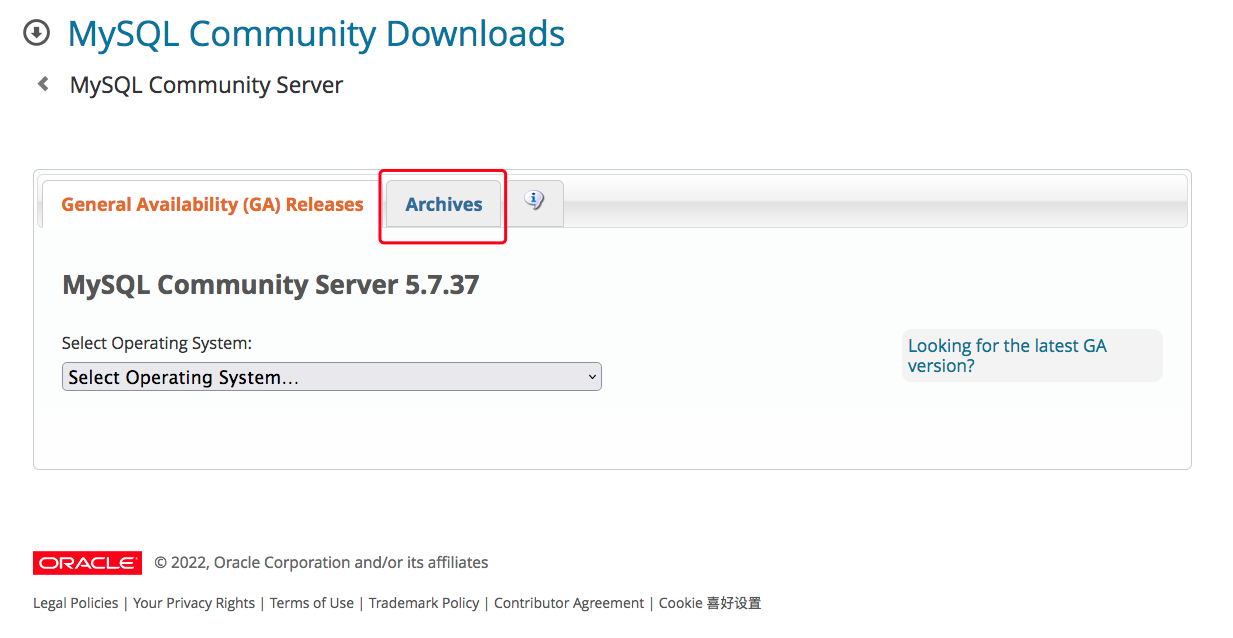Open Terms of Use link
Screen dimensions: 1233x638
tap(312, 603)
